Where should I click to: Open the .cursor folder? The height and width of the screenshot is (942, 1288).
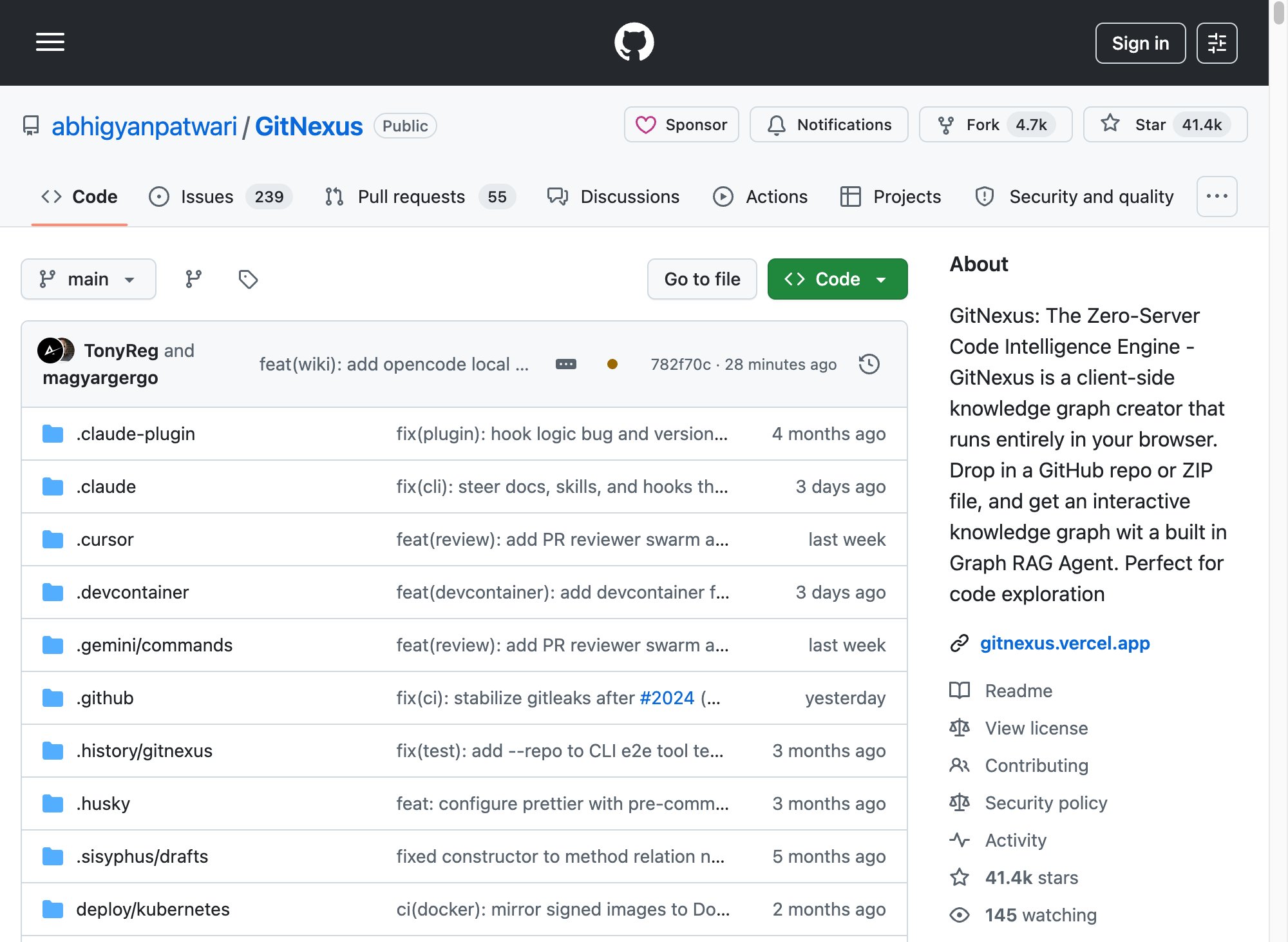tap(105, 539)
